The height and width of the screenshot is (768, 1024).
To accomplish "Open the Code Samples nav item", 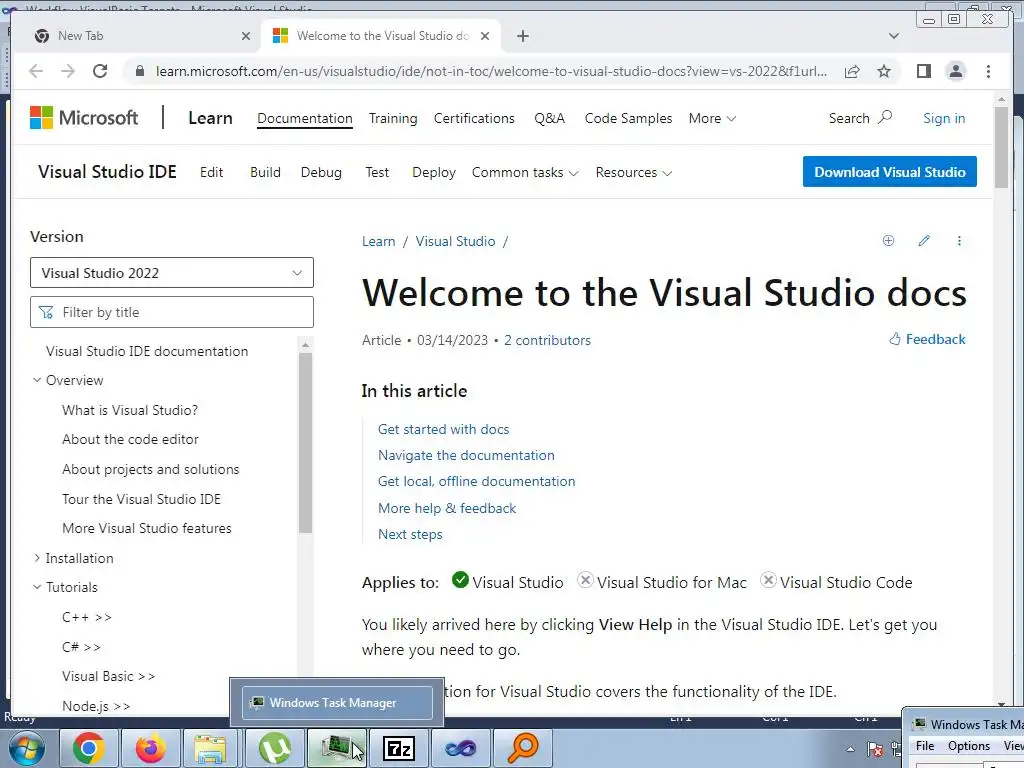I will pyautogui.click(x=628, y=118).
